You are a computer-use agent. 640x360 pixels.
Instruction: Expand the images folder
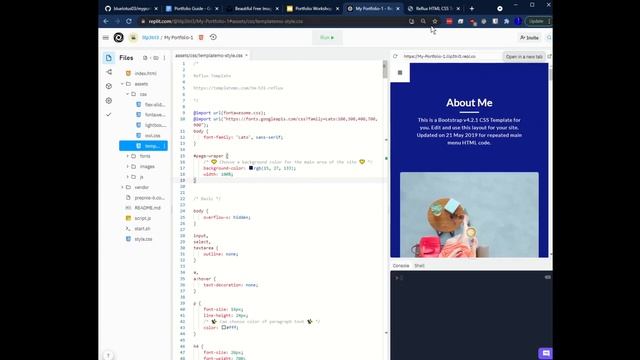tap(127, 167)
